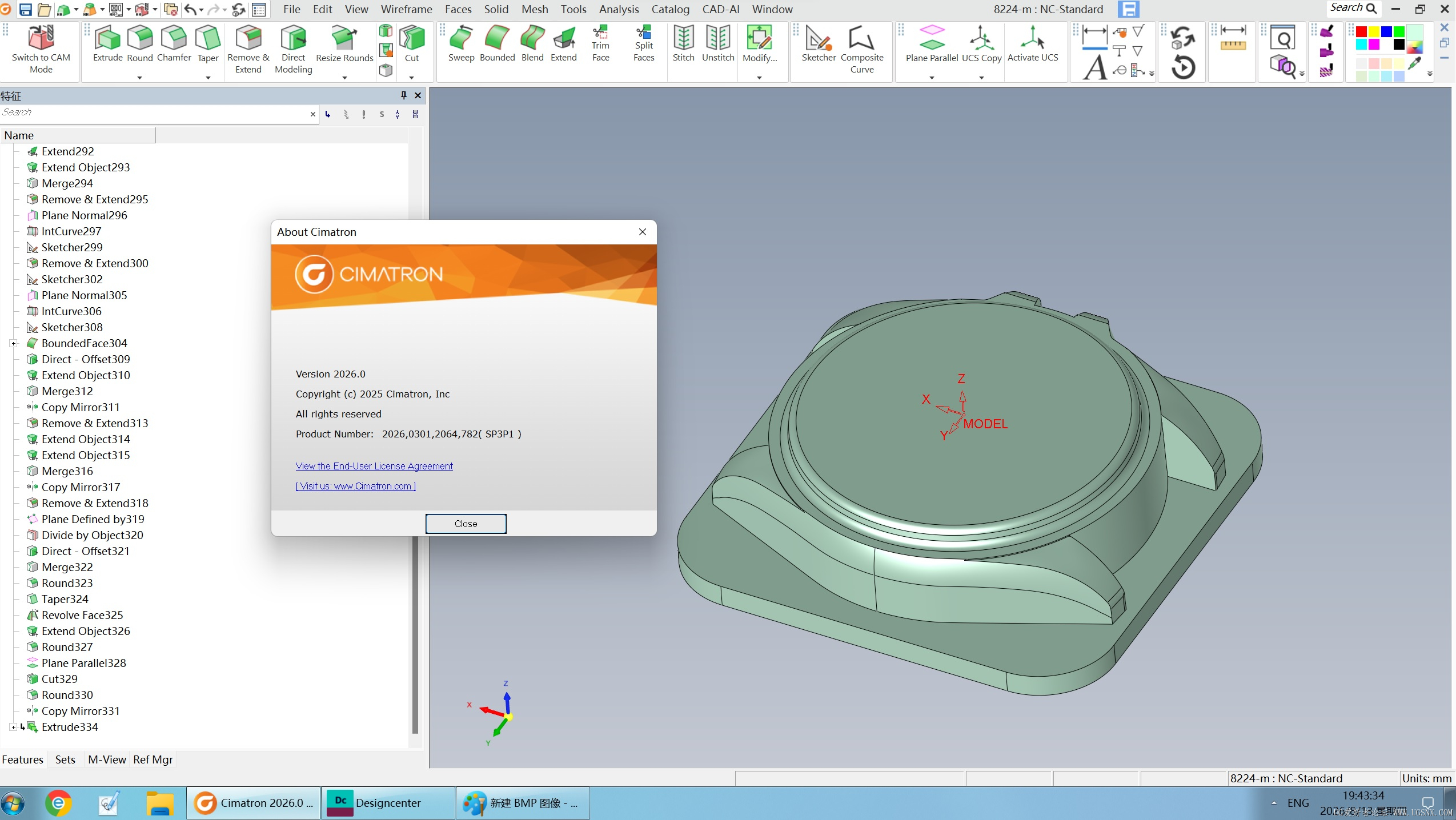Open the CAD-AI menu

pyautogui.click(x=721, y=9)
